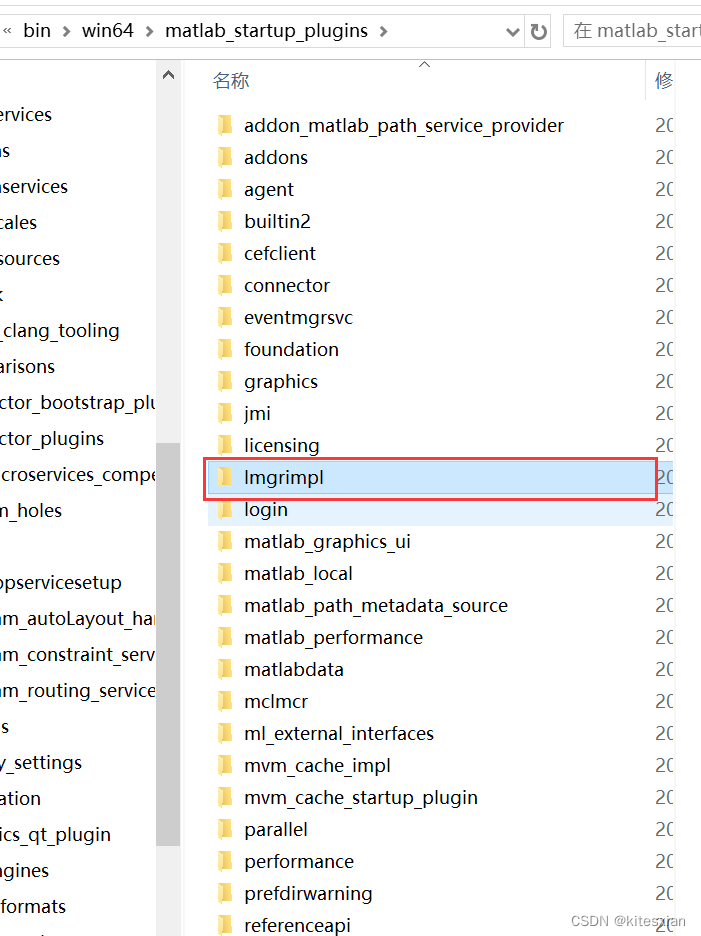Select the pservicesetup item in navigation tree
Image resolution: width=701 pixels, height=936 pixels.
(61, 583)
